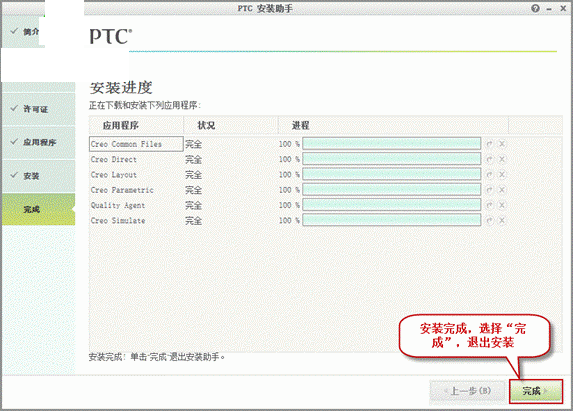Image resolution: width=573 pixels, height=411 pixels.
Task: Go to the 应用程序 step in sidebar
Action: point(39,142)
